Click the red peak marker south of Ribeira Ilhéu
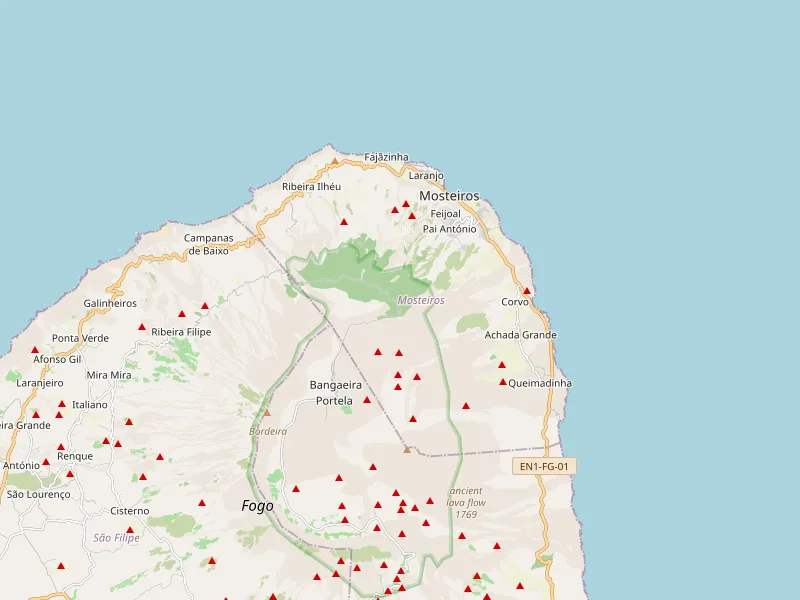This screenshot has height=600, width=800. point(344,221)
